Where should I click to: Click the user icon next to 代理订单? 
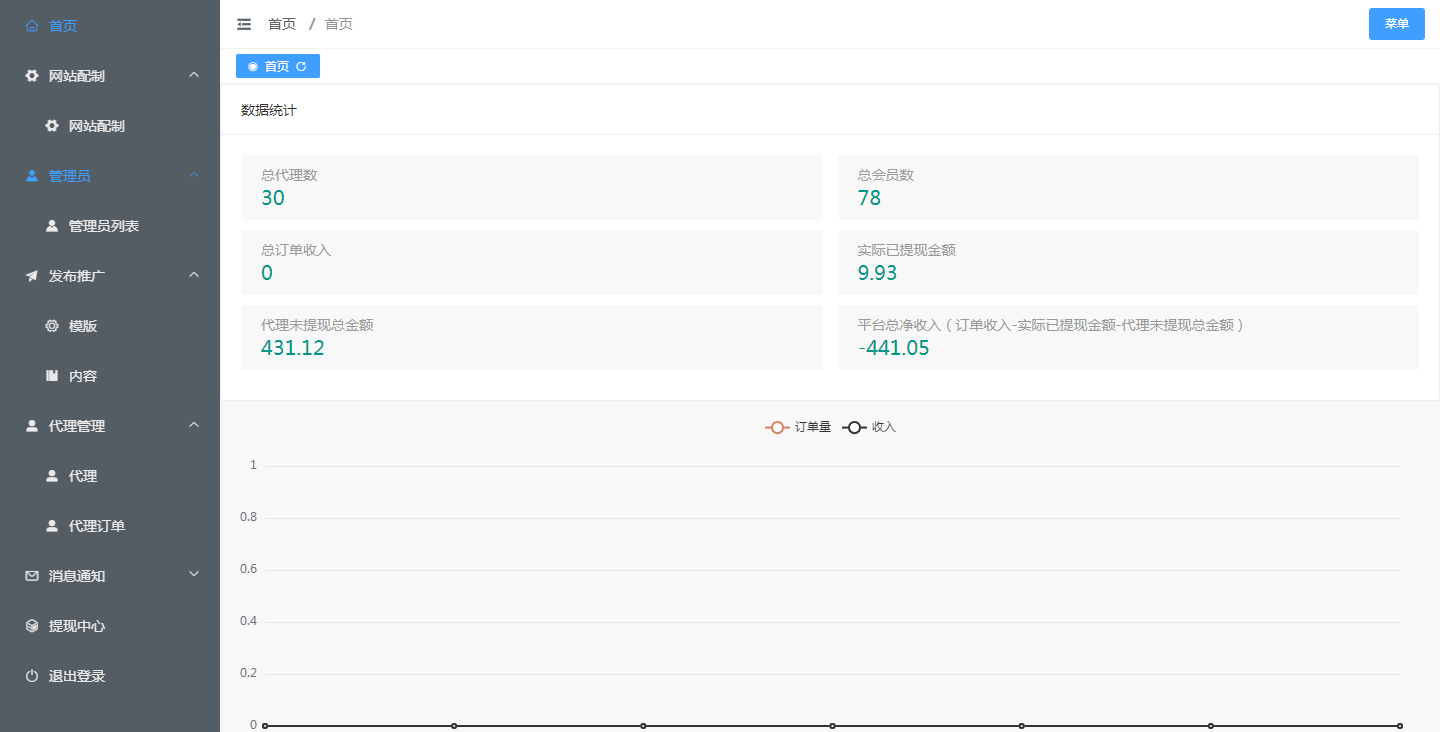pos(52,526)
